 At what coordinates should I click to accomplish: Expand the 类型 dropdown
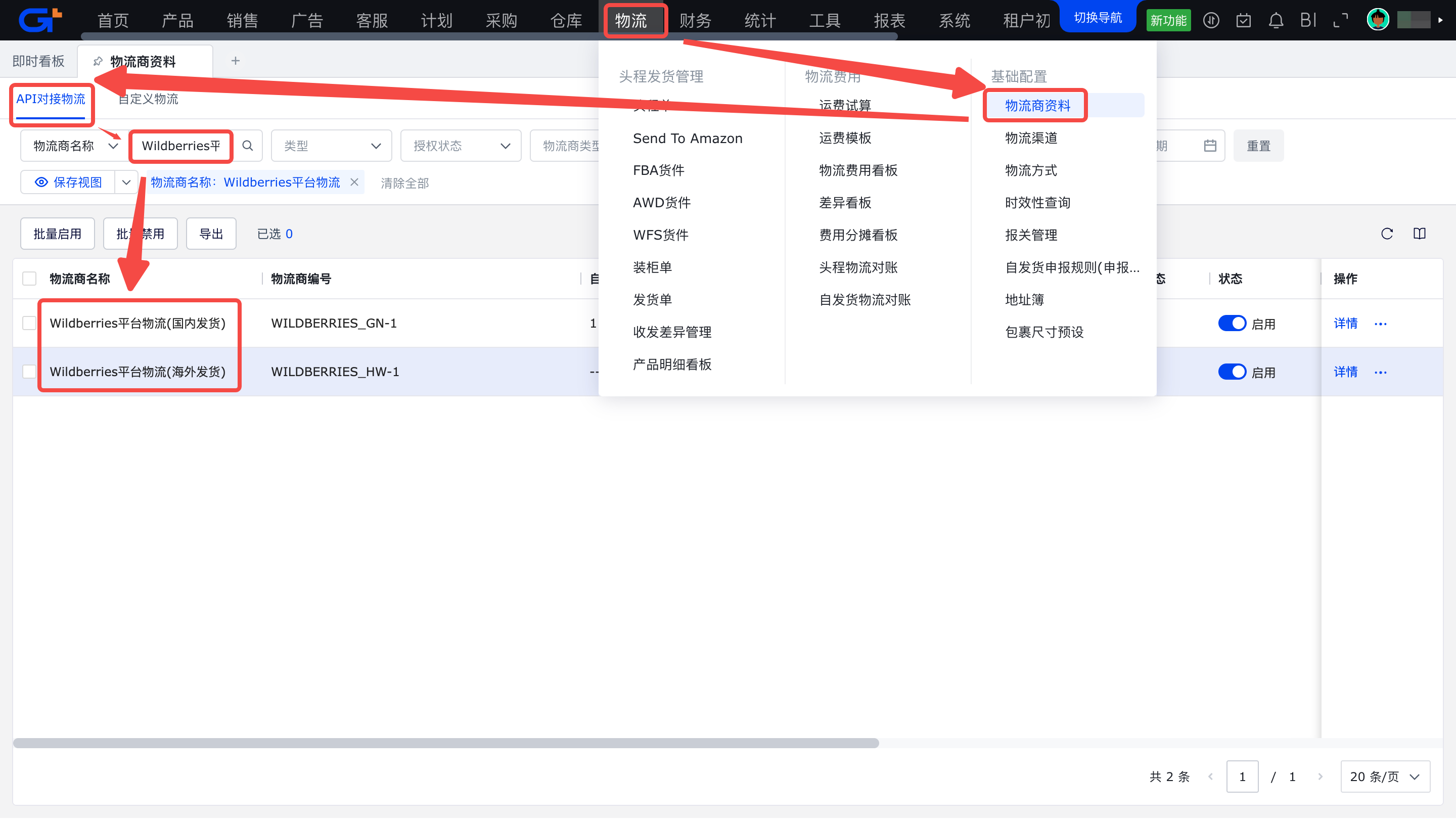tap(331, 146)
